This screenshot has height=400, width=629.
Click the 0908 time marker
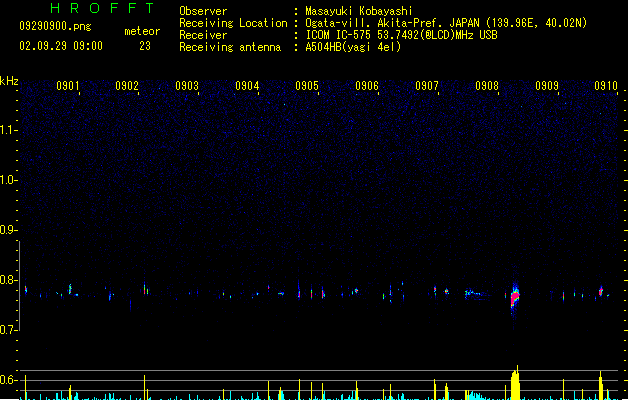click(487, 86)
